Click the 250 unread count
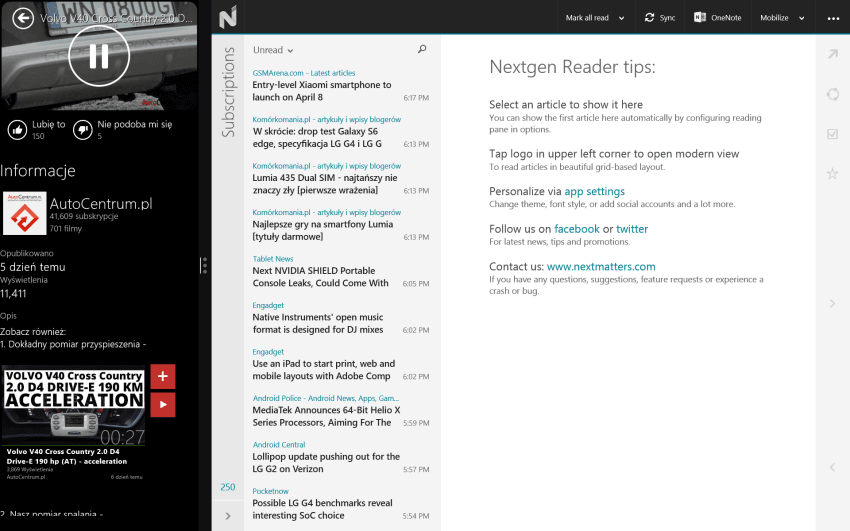Image resolution: width=850 pixels, height=531 pixels. 228,487
